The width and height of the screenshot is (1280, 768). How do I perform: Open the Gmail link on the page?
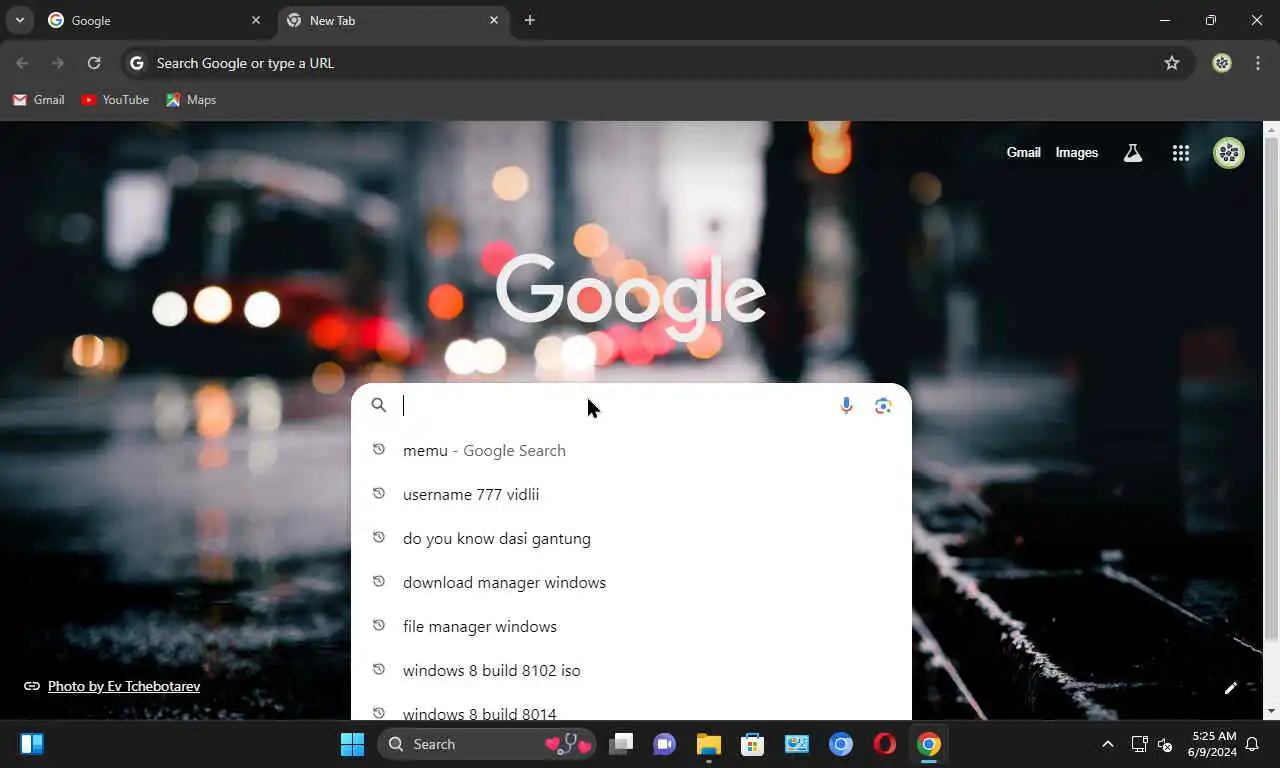(x=1023, y=153)
